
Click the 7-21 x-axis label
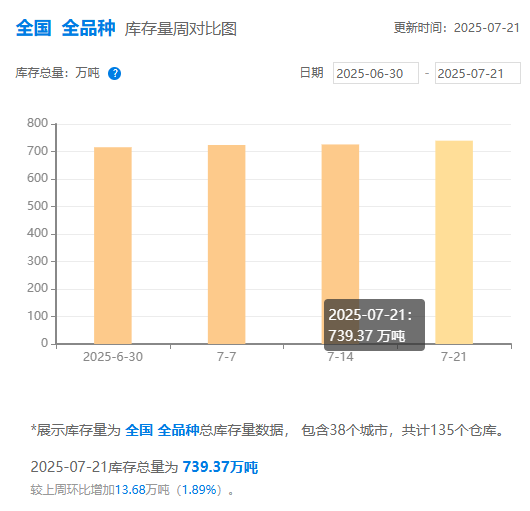454,357
